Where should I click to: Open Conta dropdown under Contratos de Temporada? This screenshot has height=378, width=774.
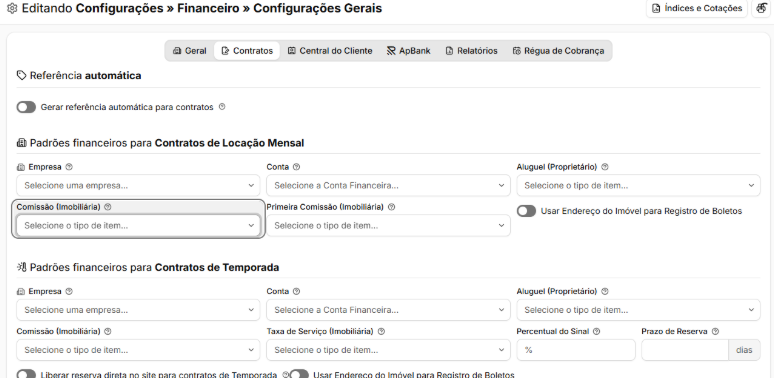click(388, 310)
